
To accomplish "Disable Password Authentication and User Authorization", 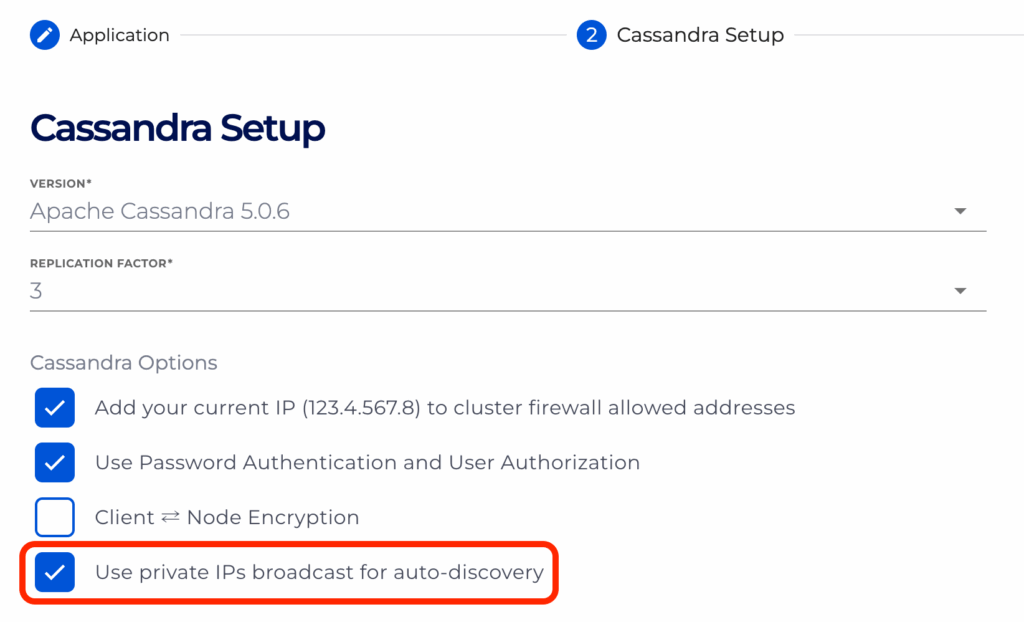I will [54, 462].
